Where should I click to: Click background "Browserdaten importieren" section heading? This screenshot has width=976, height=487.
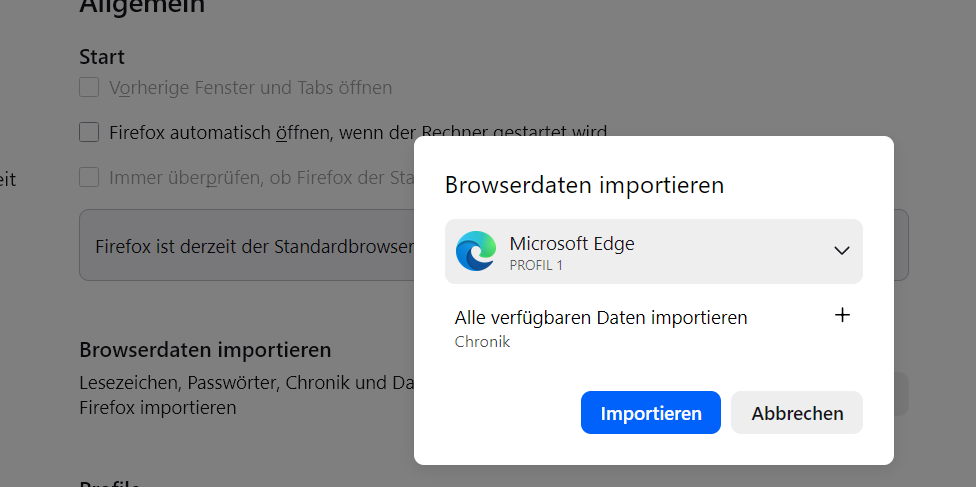205,351
